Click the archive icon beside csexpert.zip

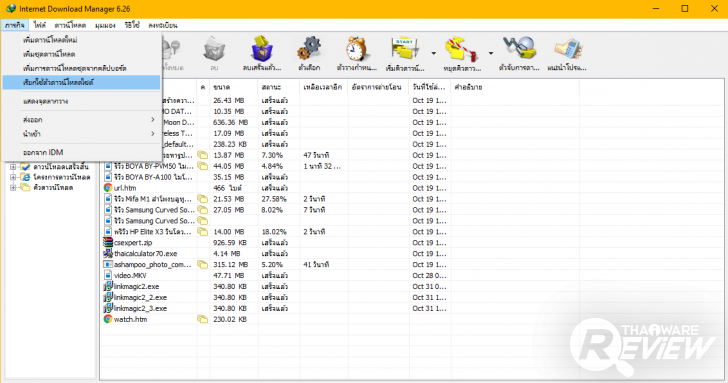pyautogui.click(x=108, y=242)
